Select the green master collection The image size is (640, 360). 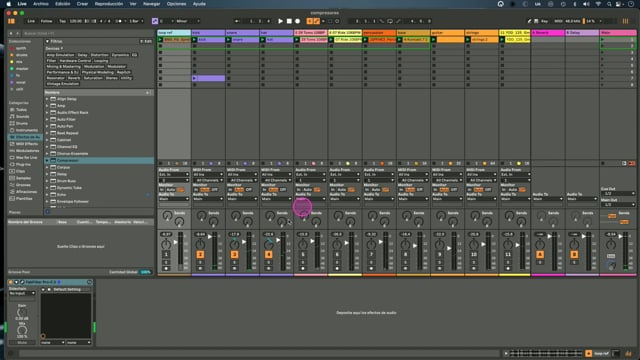(x=19, y=69)
